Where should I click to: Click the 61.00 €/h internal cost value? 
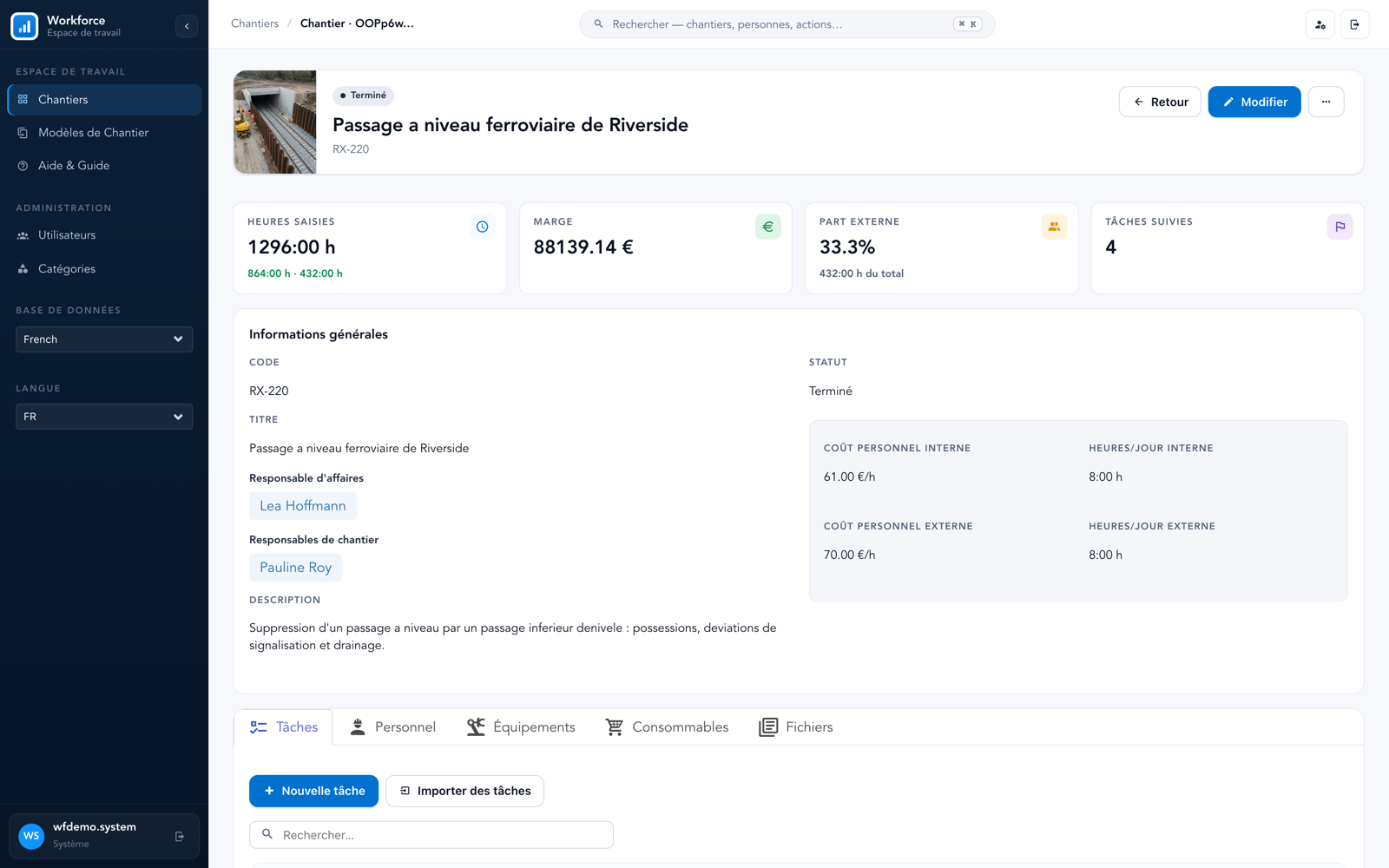(849, 477)
